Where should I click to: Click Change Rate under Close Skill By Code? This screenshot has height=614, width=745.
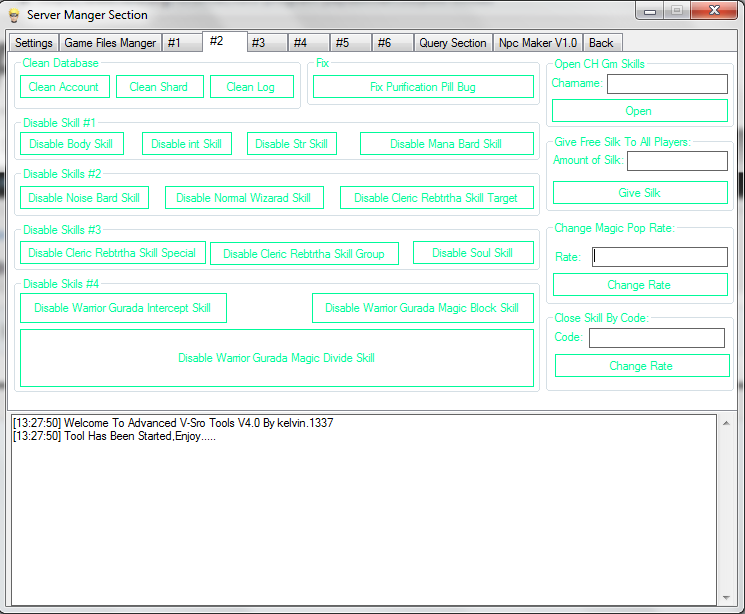(x=642, y=365)
